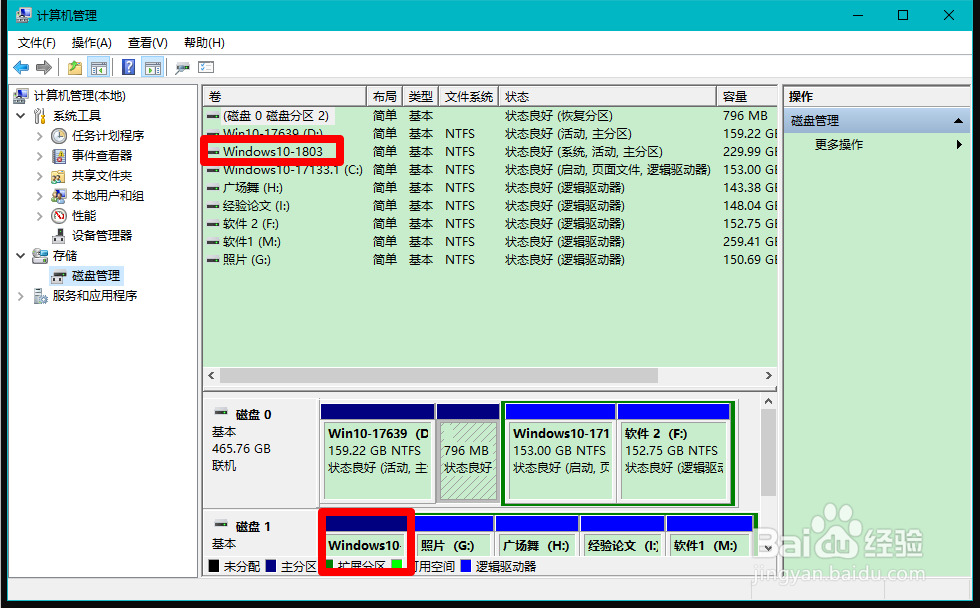Toggle the action pane show/hide icon

[x=152, y=67]
